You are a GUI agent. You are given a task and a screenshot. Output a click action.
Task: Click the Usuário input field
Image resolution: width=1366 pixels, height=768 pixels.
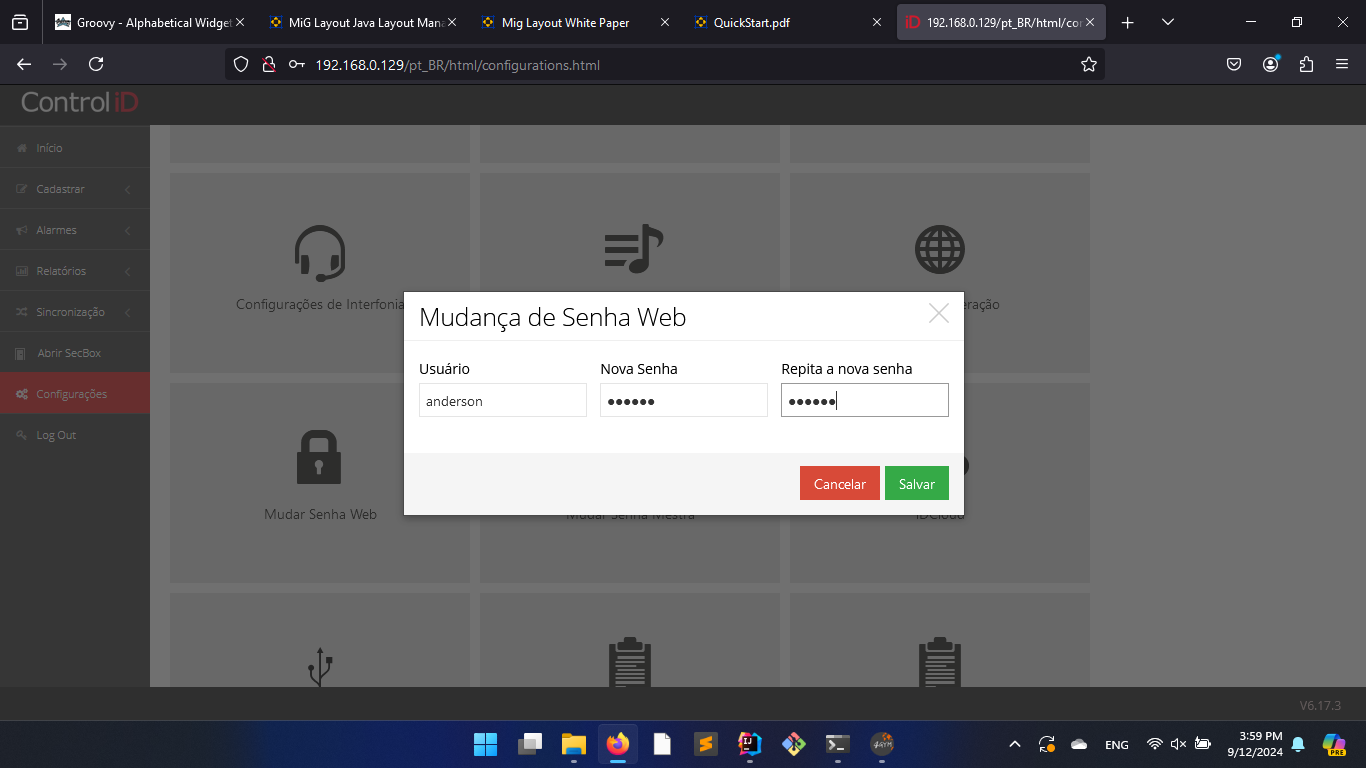(x=502, y=401)
